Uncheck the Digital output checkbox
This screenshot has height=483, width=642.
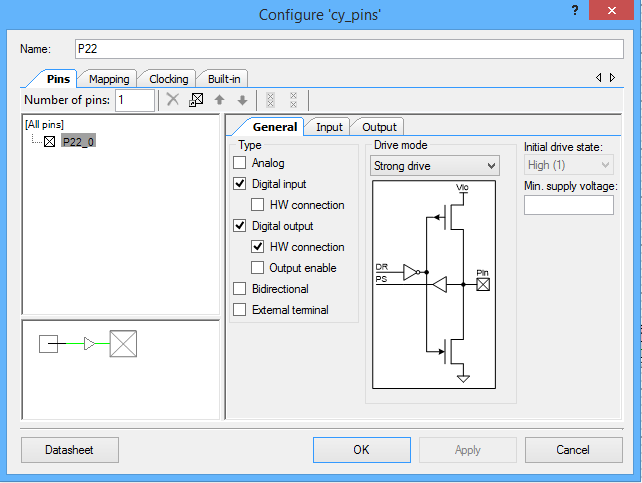(x=240, y=226)
